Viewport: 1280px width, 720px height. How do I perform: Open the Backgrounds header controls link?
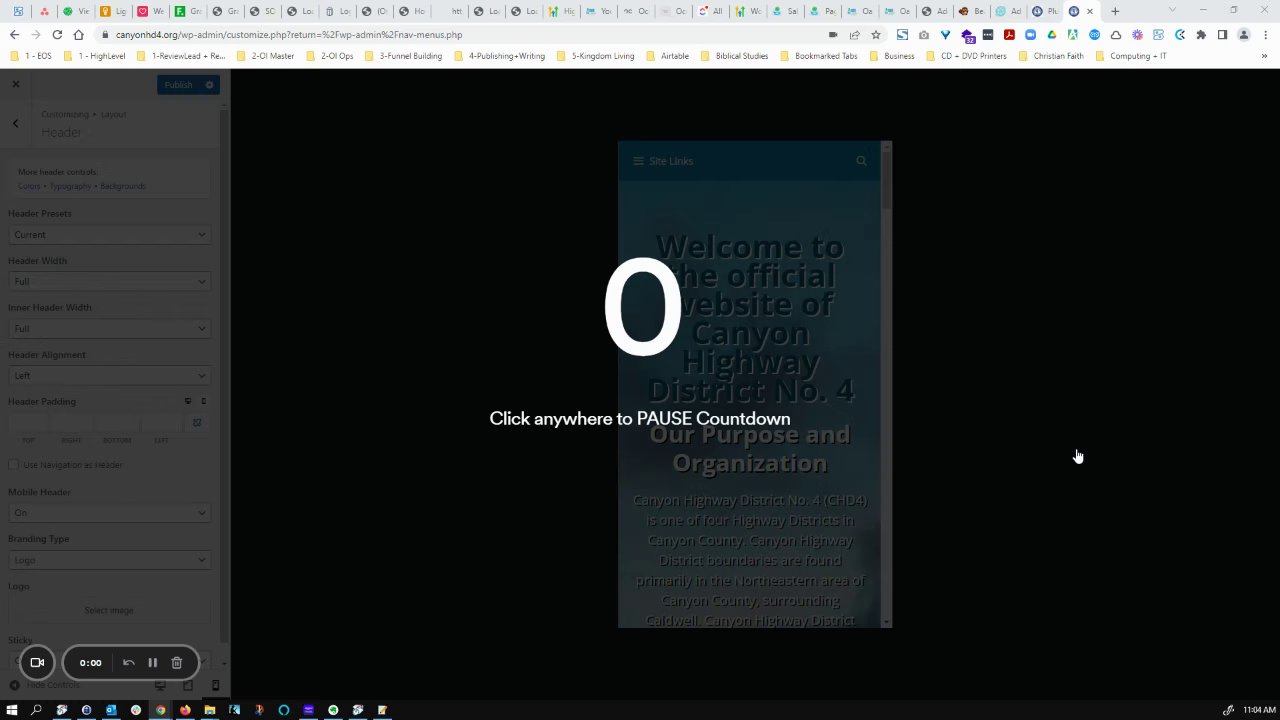[x=122, y=186]
